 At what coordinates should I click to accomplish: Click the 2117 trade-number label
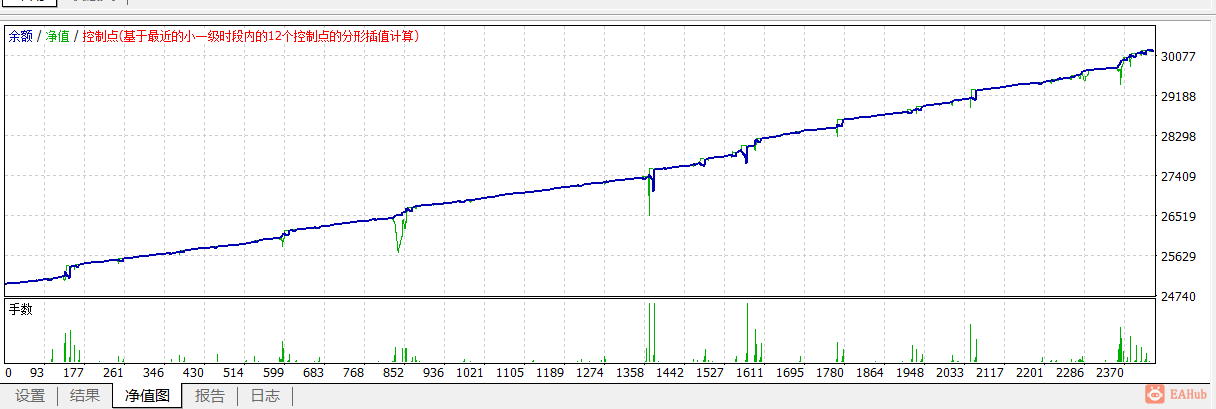point(990,372)
